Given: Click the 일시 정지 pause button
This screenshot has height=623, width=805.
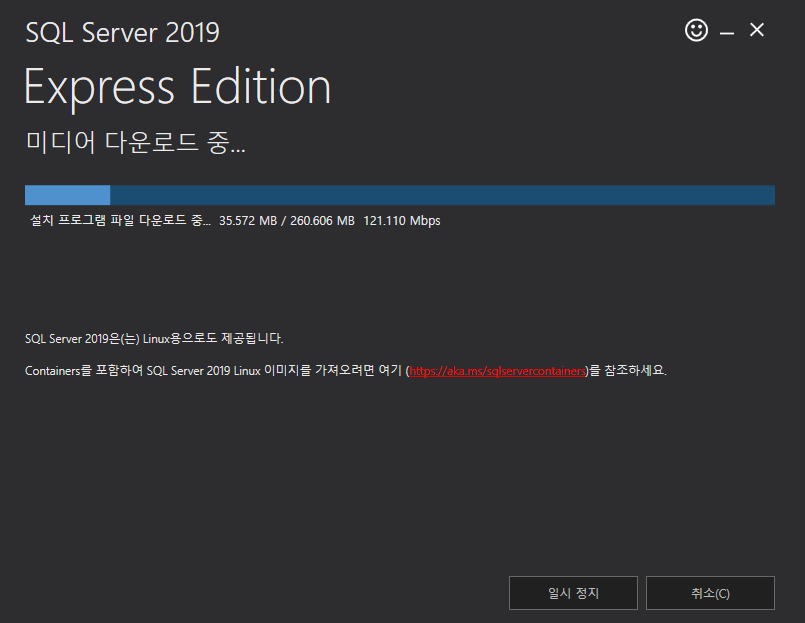Looking at the screenshot, I should pos(573,593).
